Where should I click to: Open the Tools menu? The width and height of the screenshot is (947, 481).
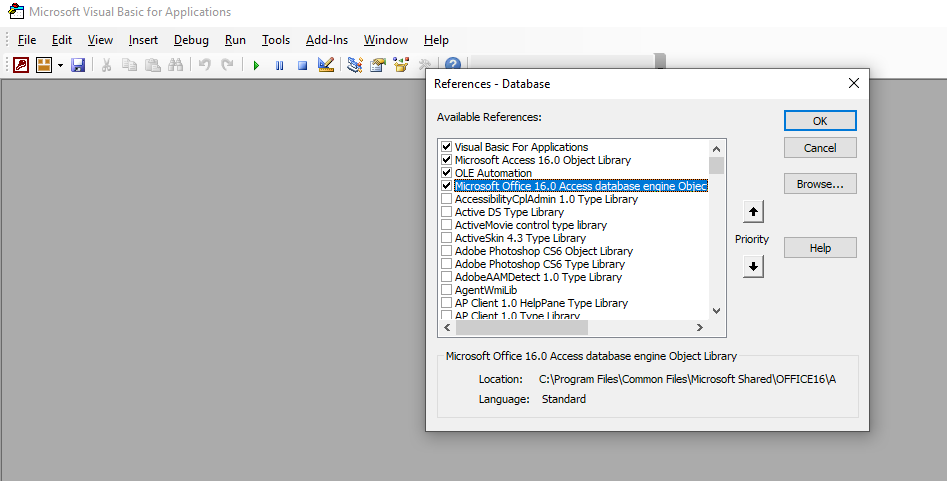[276, 40]
